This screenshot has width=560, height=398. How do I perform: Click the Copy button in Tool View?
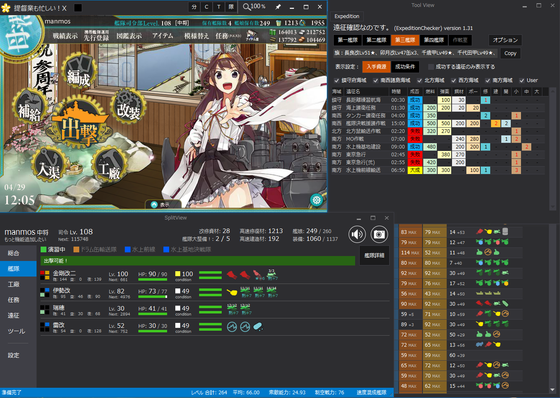pyautogui.click(x=510, y=53)
